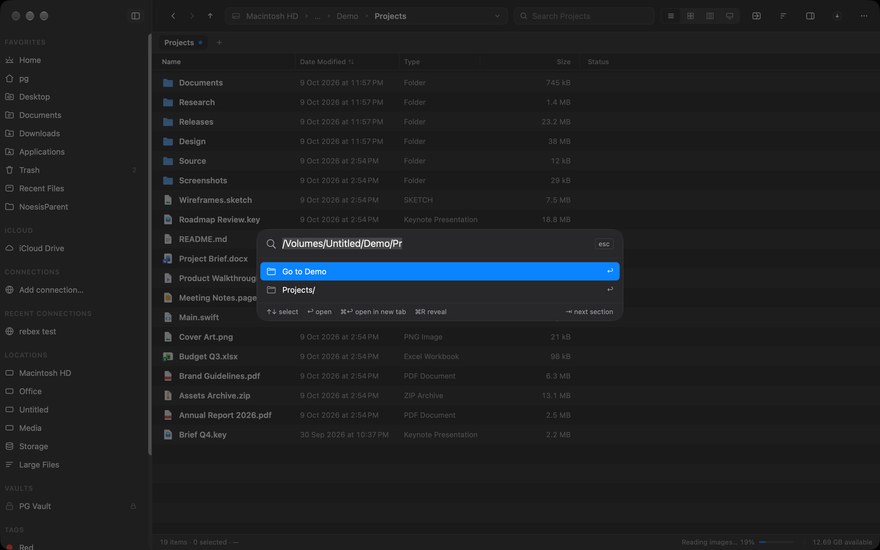Select the Office location
Screen dimensions: 880x550
[30, 391]
